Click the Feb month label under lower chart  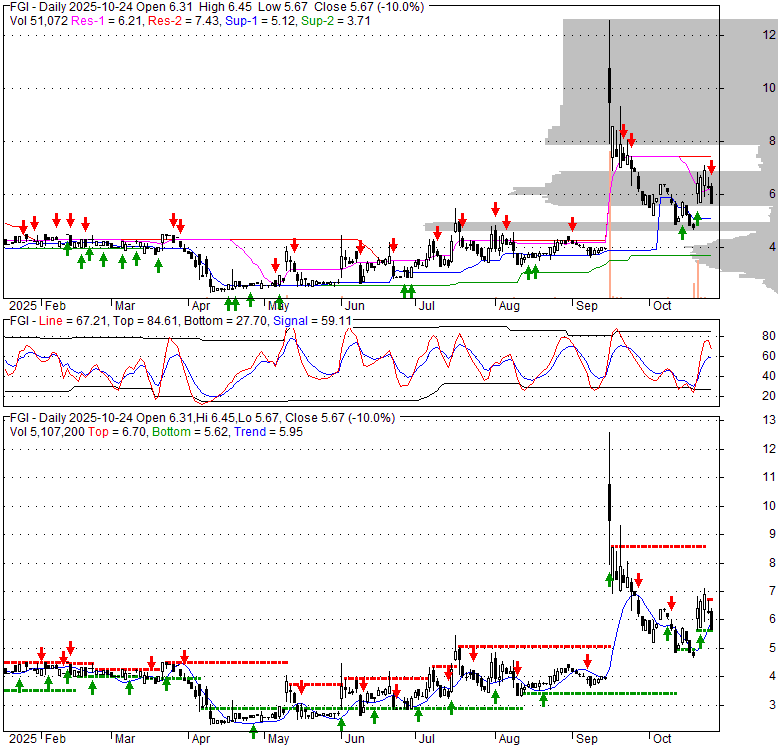click(x=55, y=739)
